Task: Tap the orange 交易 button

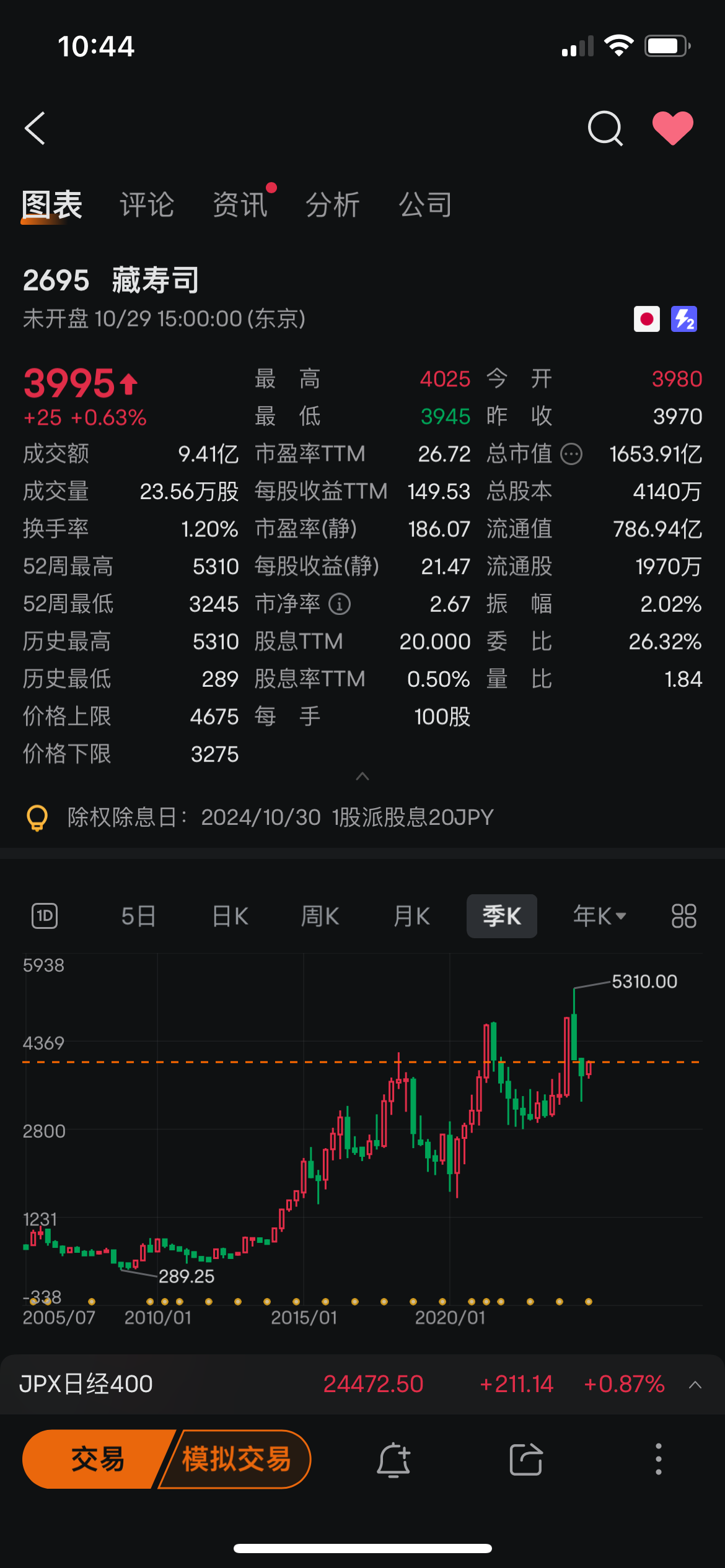Action: click(x=97, y=1460)
